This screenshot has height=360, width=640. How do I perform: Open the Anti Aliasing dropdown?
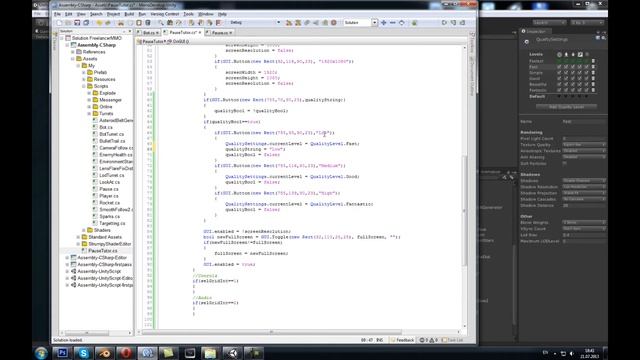coord(584,157)
